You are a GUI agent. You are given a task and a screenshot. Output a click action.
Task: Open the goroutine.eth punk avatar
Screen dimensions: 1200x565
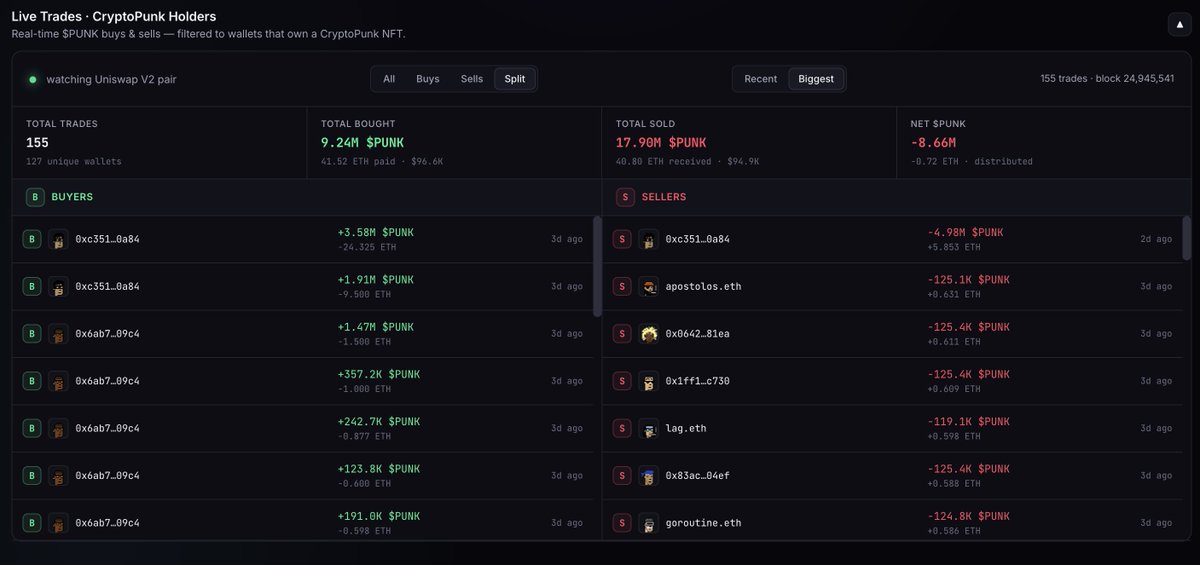[649, 523]
